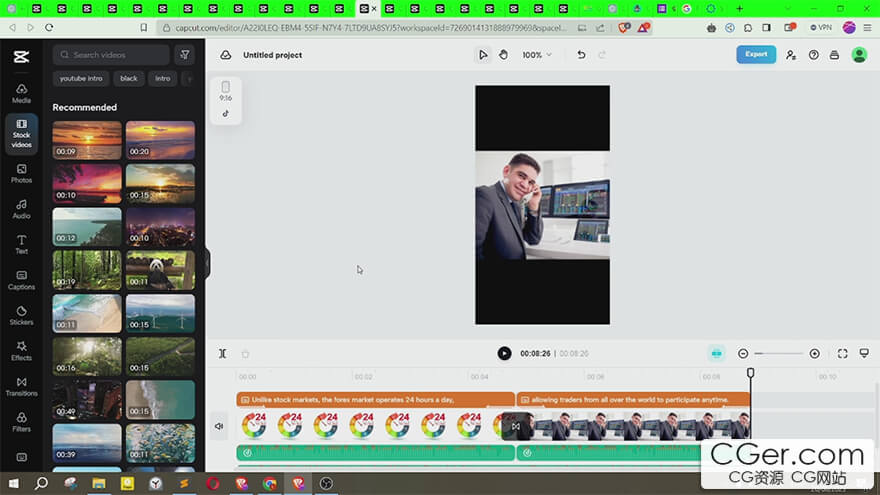Open a new browser tab
The image size is (880, 495).
tap(740, 8)
